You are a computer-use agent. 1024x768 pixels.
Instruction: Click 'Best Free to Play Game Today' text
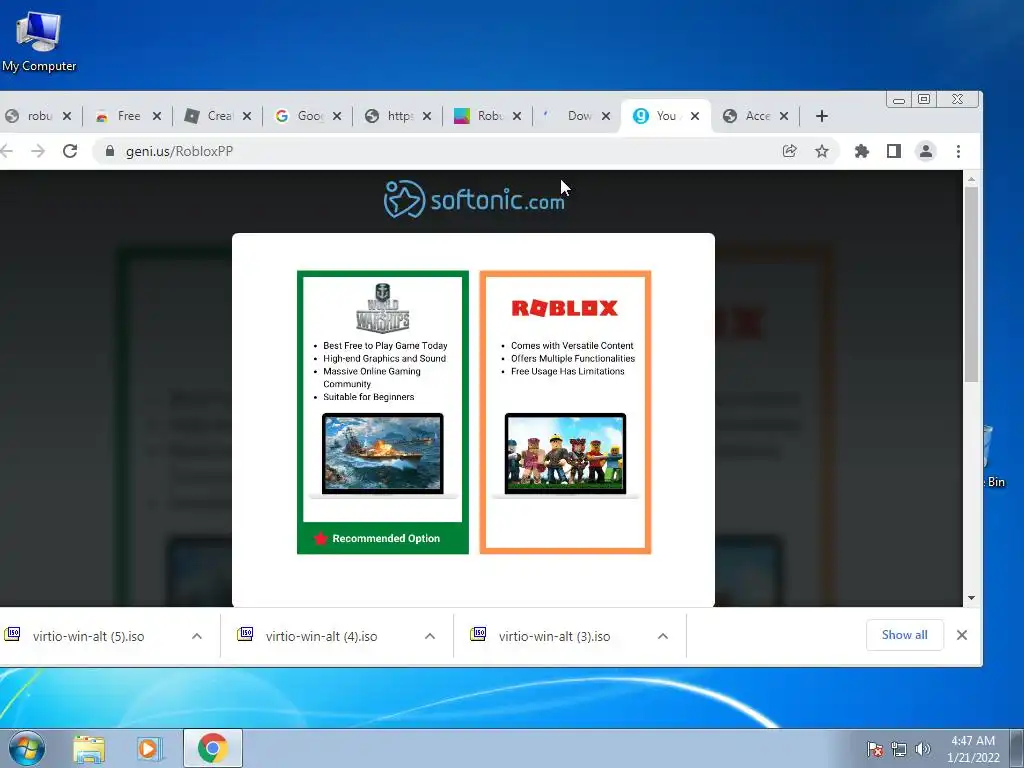pos(385,345)
